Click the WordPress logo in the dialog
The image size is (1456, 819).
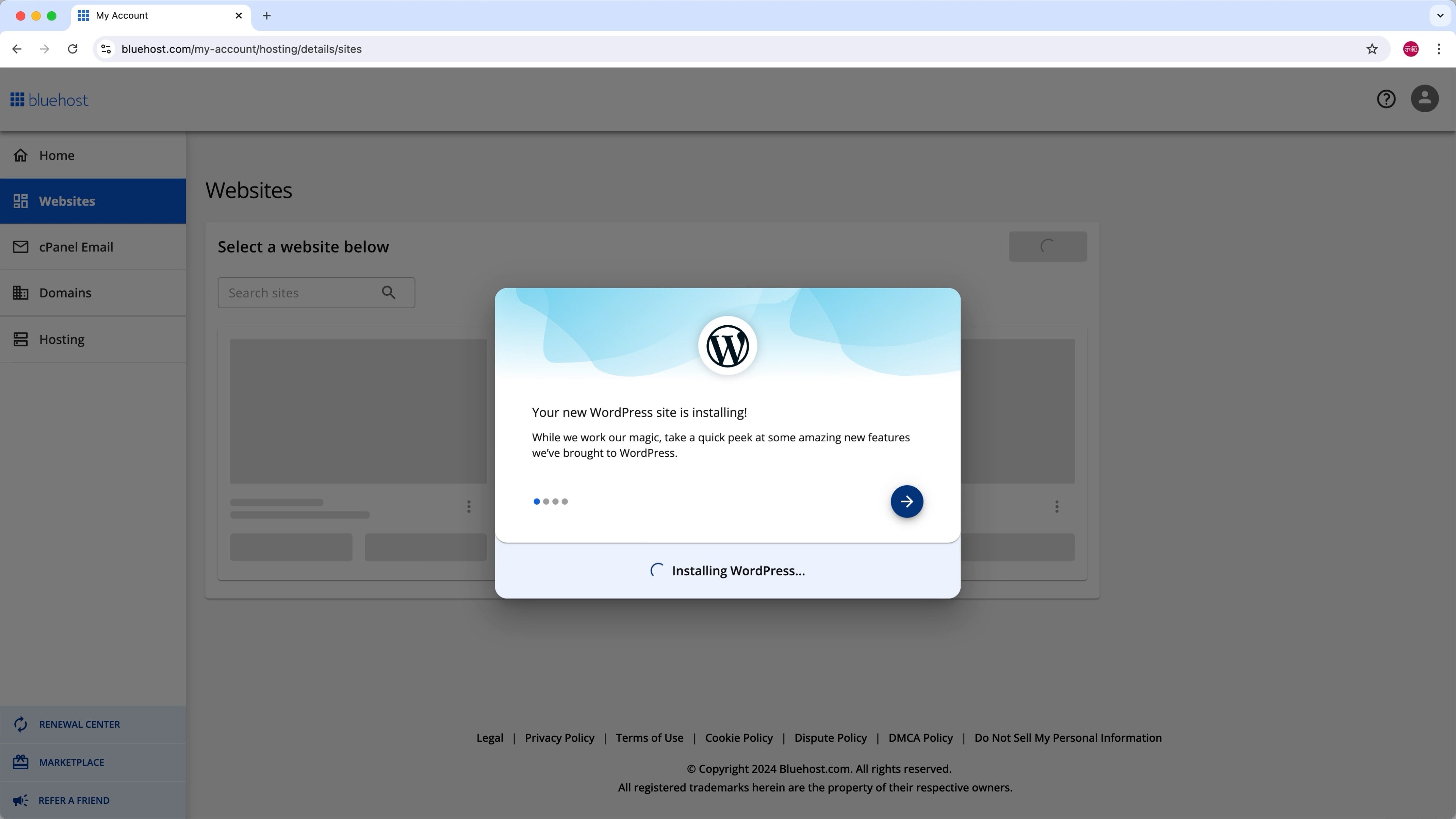point(728,346)
